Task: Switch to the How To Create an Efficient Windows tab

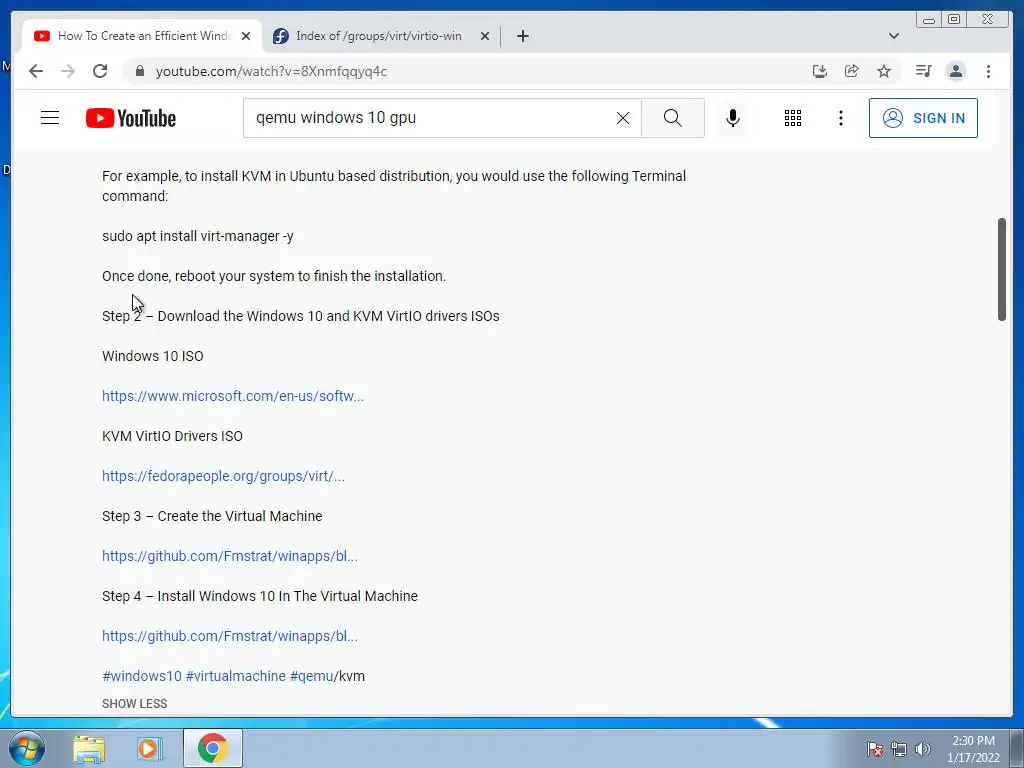Action: (144, 36)
